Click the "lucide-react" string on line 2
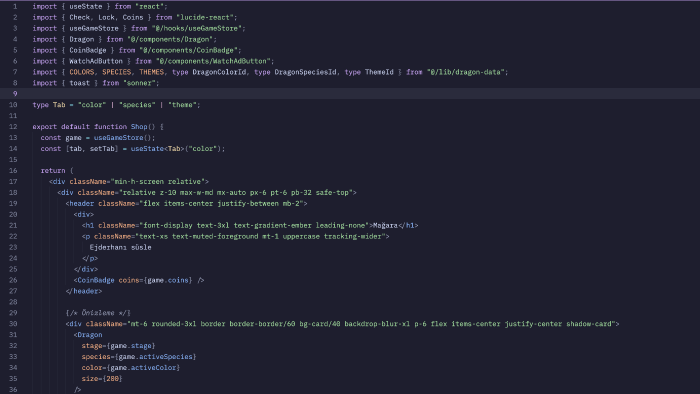Viewport: 700px width, 394px height. (x=205, y=17)
